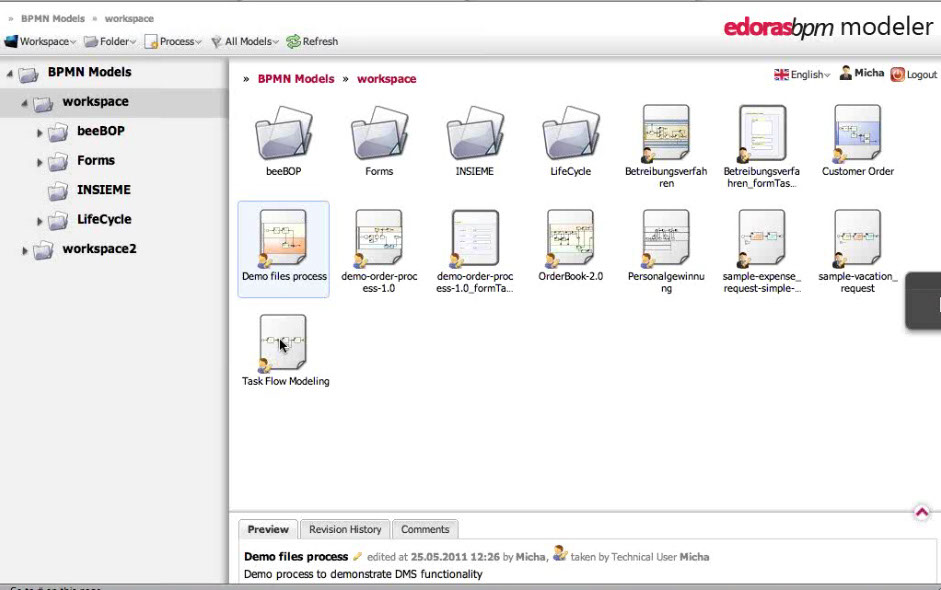This screenshot has height=590, width=941.
Task: Select the Customer Order model icon
Action: 857,133
